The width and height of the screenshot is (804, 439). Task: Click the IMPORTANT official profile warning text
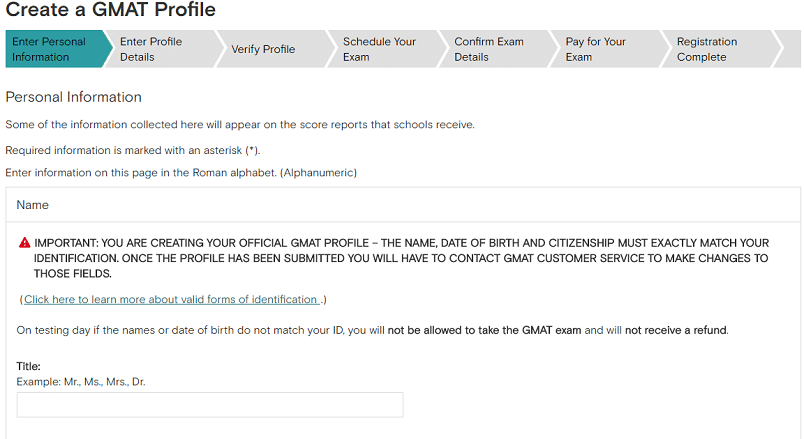click(400, 258)
